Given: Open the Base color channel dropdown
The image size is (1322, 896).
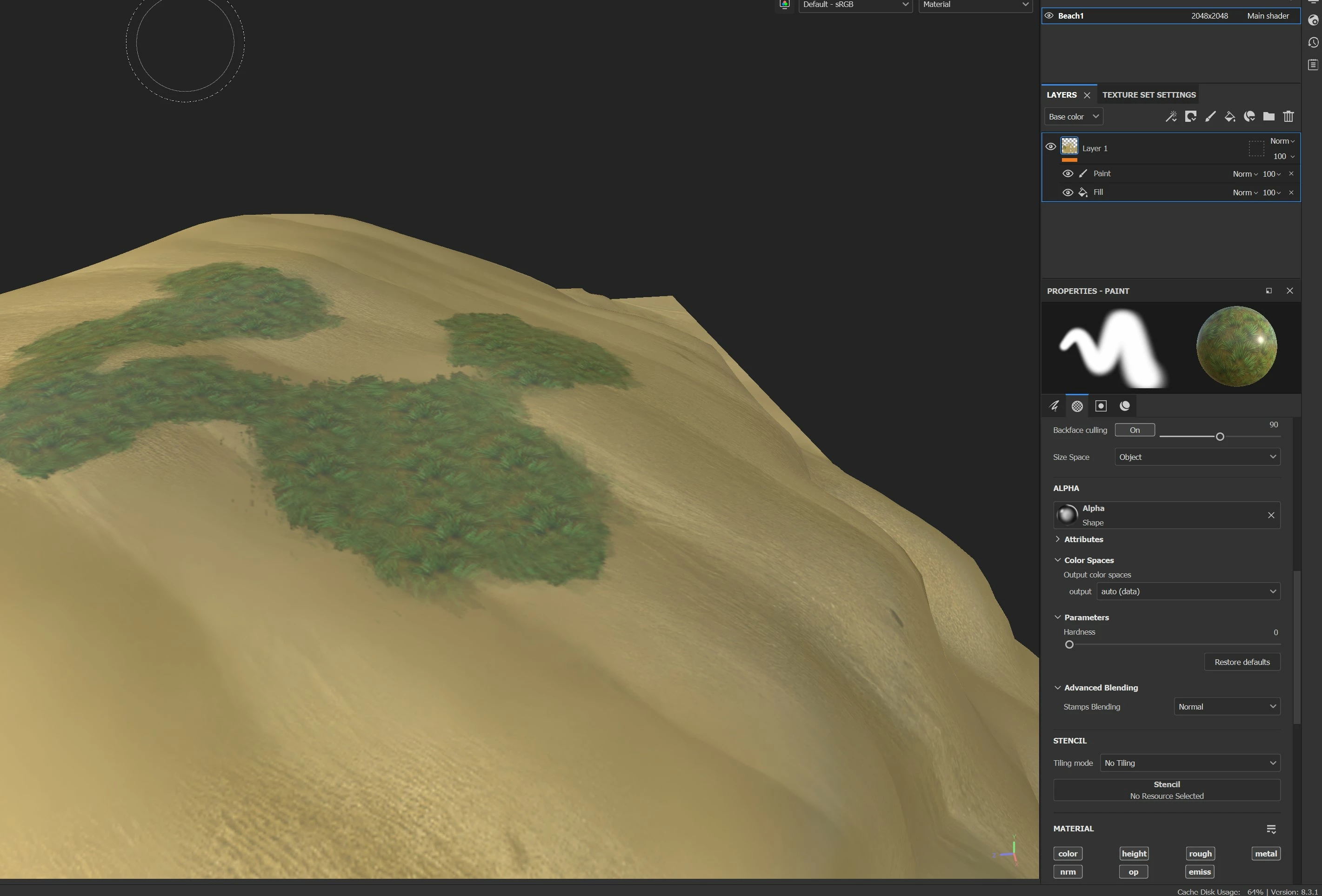Looking at the screenshot, I should (x=1074, y=117).
